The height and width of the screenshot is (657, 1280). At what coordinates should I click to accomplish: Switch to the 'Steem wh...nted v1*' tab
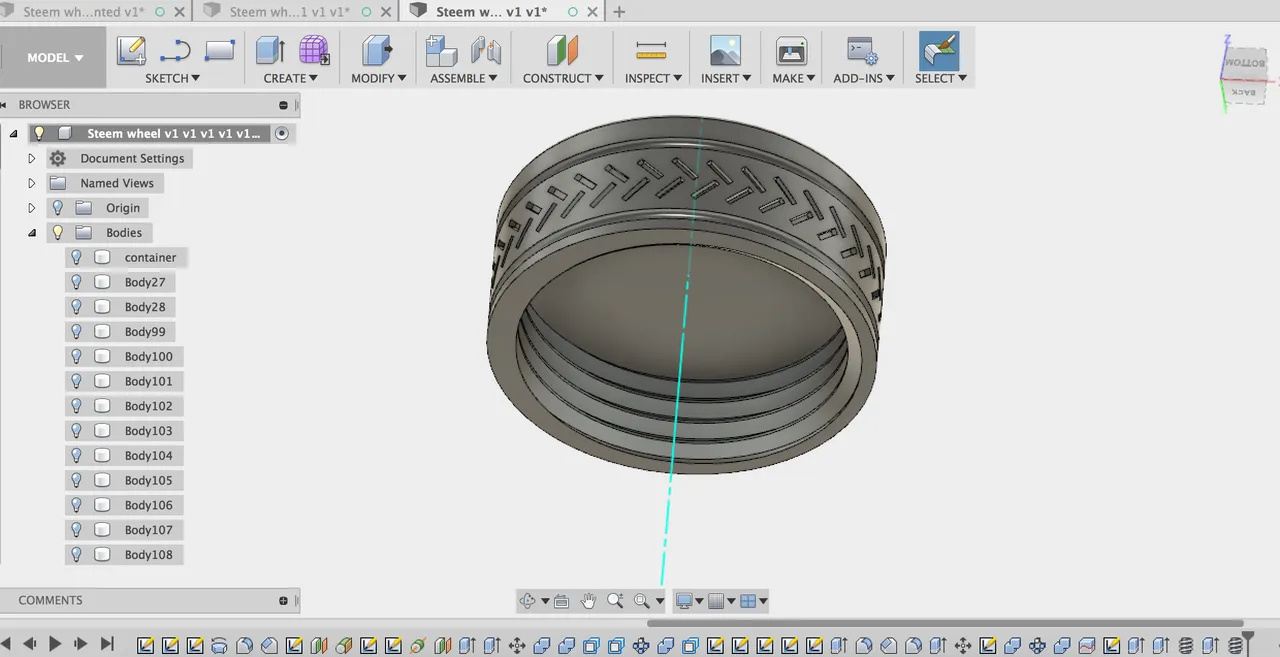pyautogui.click(x=84, y=12)
